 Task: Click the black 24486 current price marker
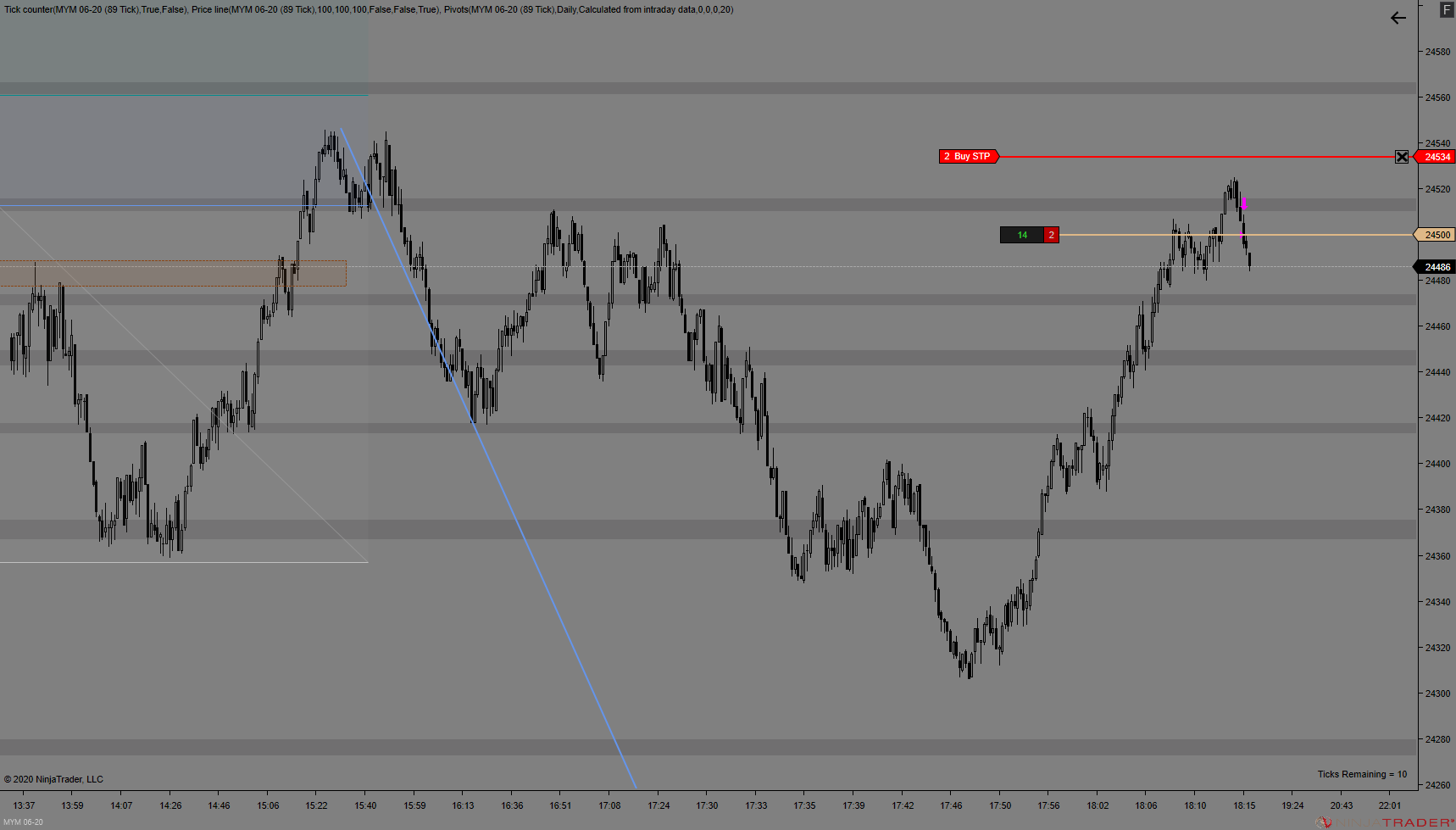[x=1435, y=267]
